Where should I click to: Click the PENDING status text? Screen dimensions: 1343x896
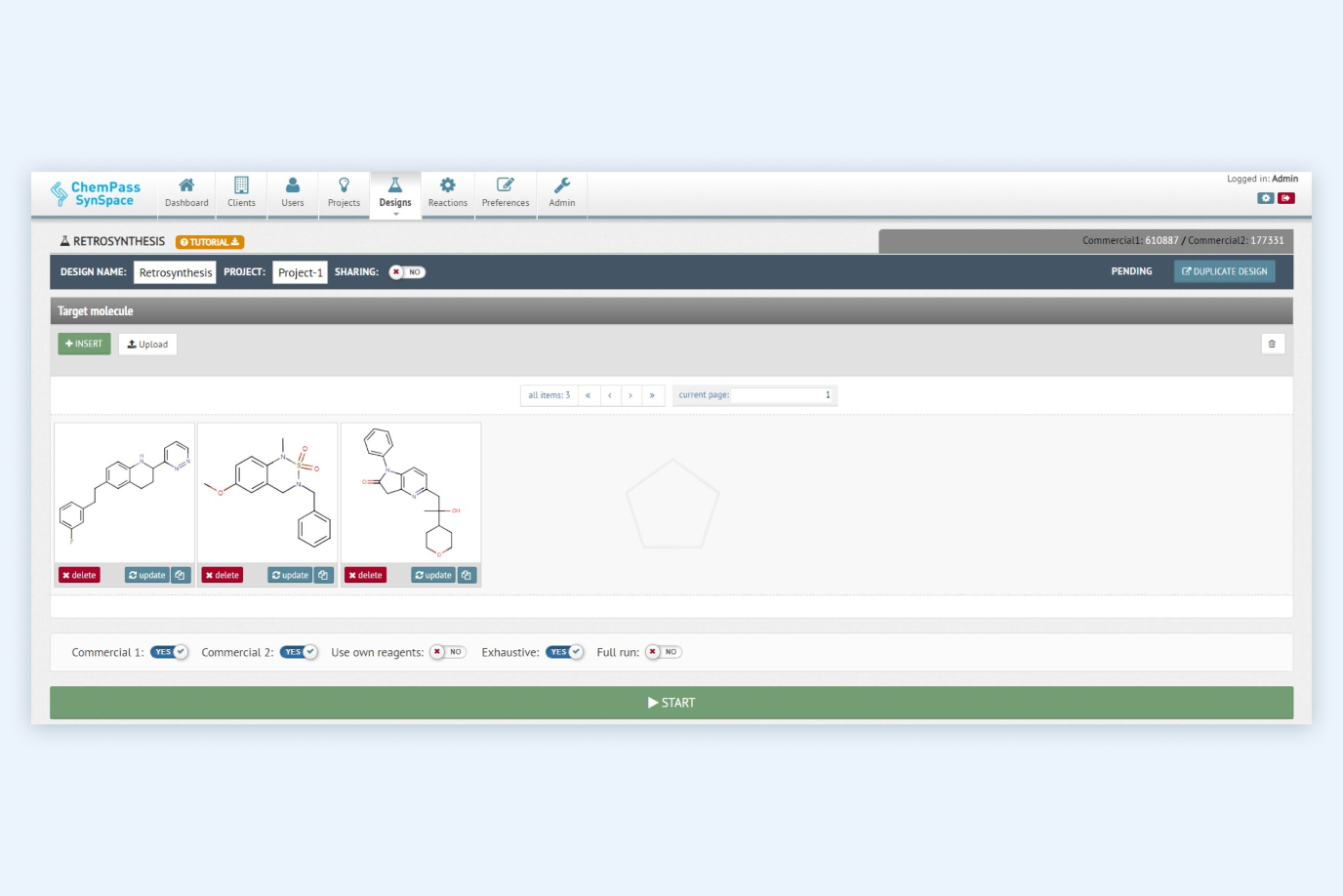[1131, 271]
